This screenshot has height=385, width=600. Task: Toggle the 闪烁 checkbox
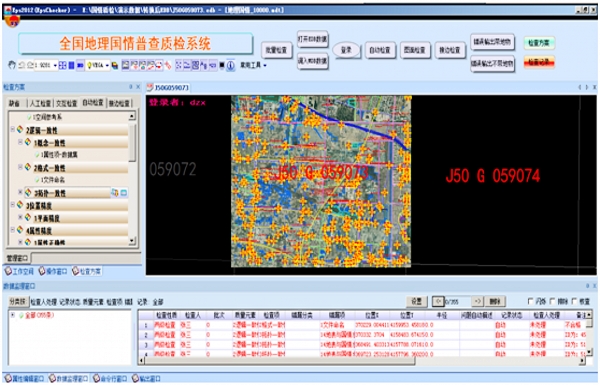click(530, 301)
